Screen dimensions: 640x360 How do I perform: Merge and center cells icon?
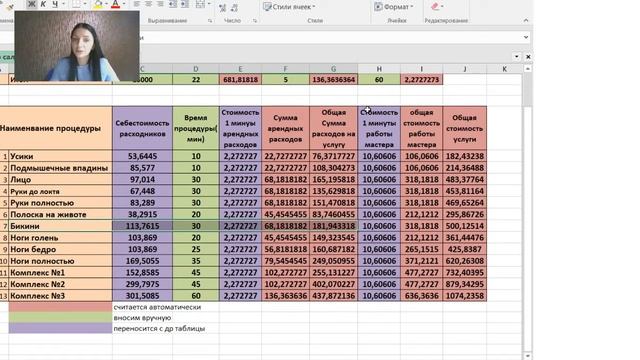point(200,4)
